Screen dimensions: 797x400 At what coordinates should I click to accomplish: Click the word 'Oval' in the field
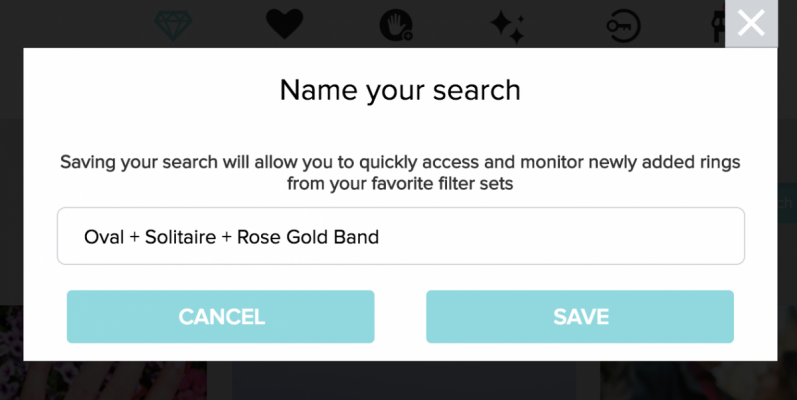[104, 237]
